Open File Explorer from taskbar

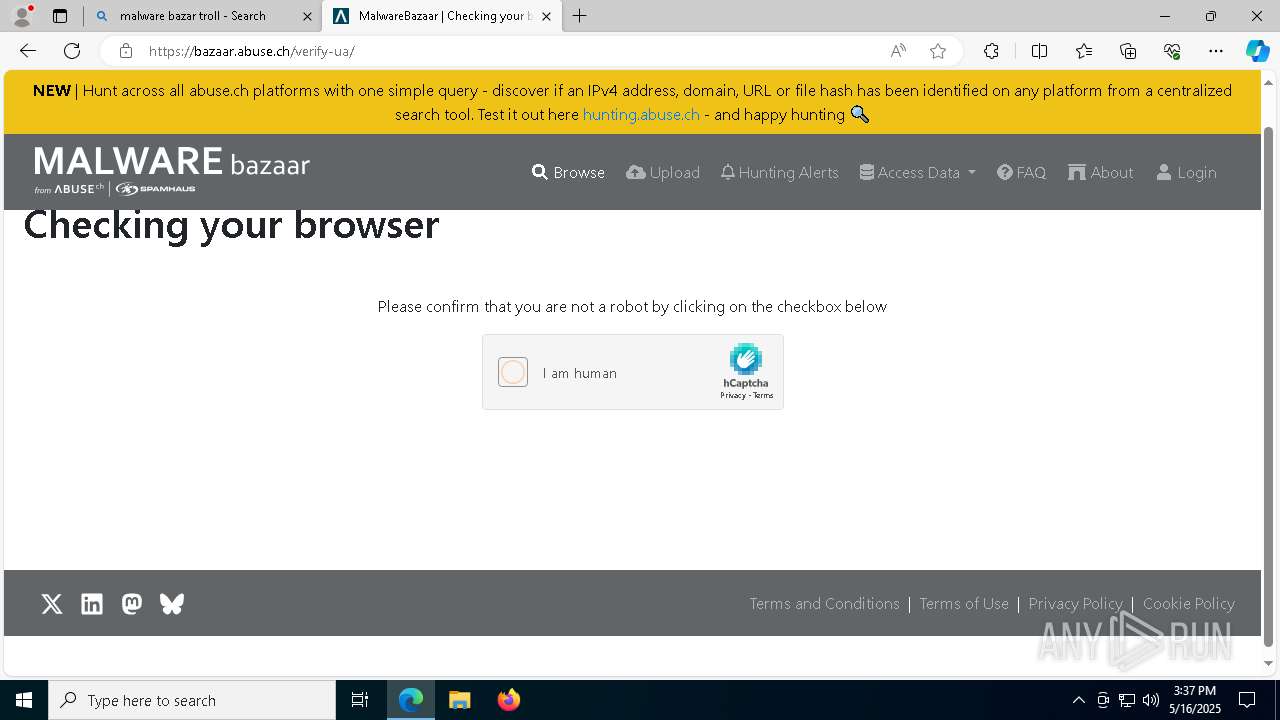tap(460, 700)
